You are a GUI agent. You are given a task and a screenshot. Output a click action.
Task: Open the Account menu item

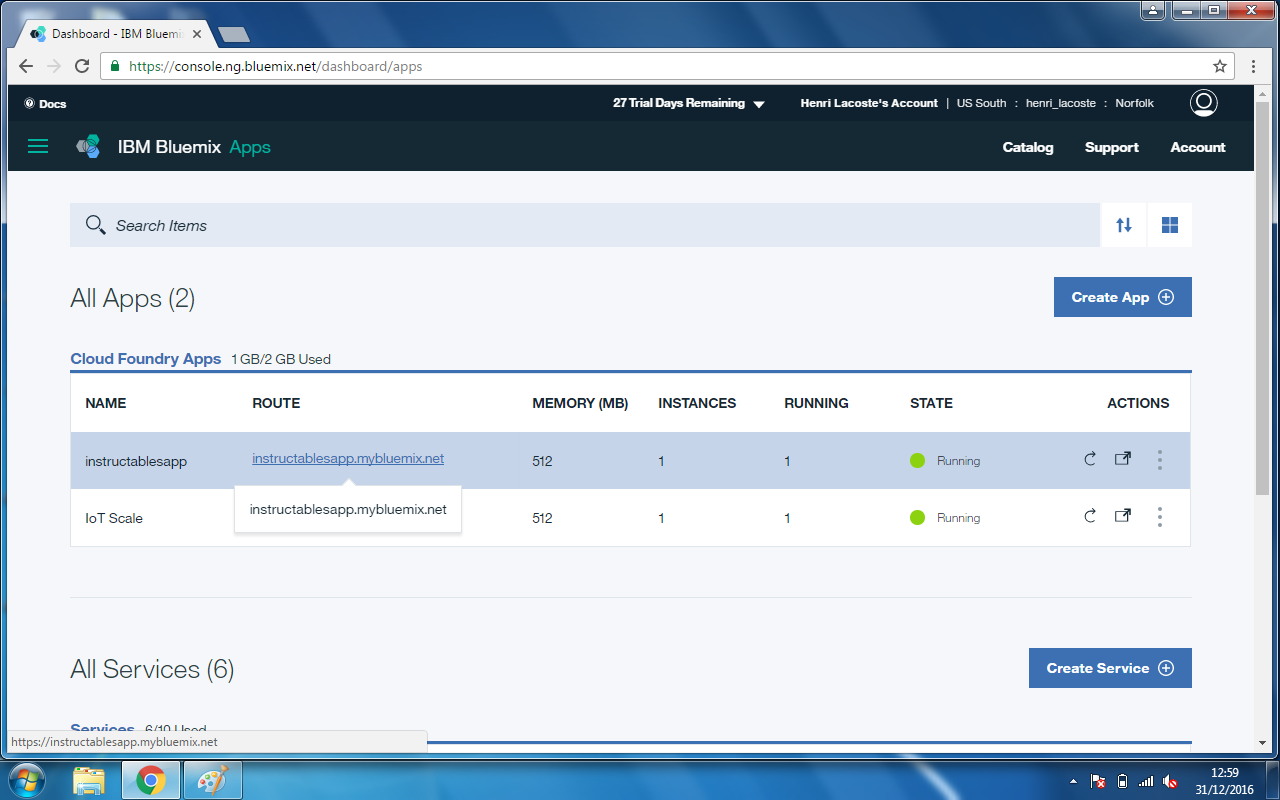pyautogui.click(x=1198, y=147)
